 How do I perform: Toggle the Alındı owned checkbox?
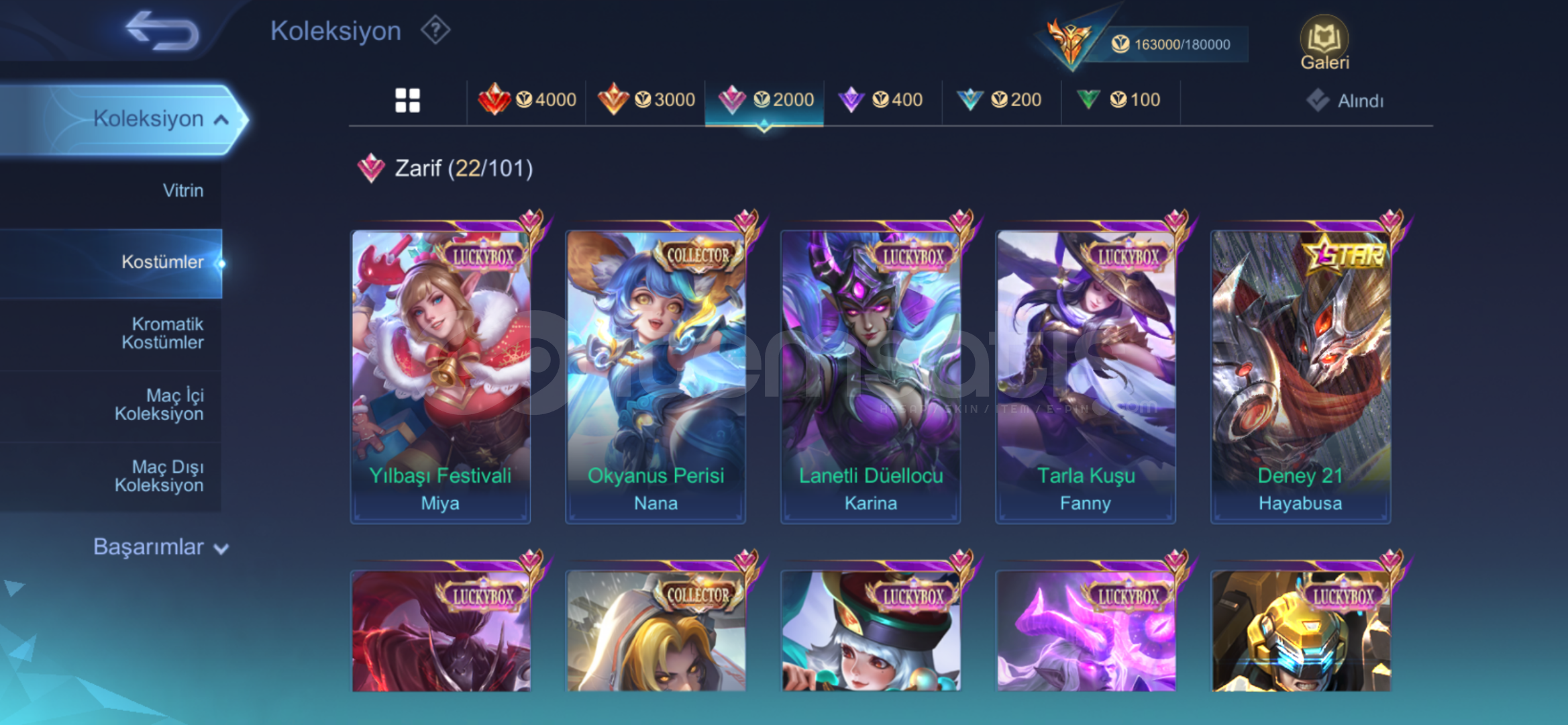1345,101
